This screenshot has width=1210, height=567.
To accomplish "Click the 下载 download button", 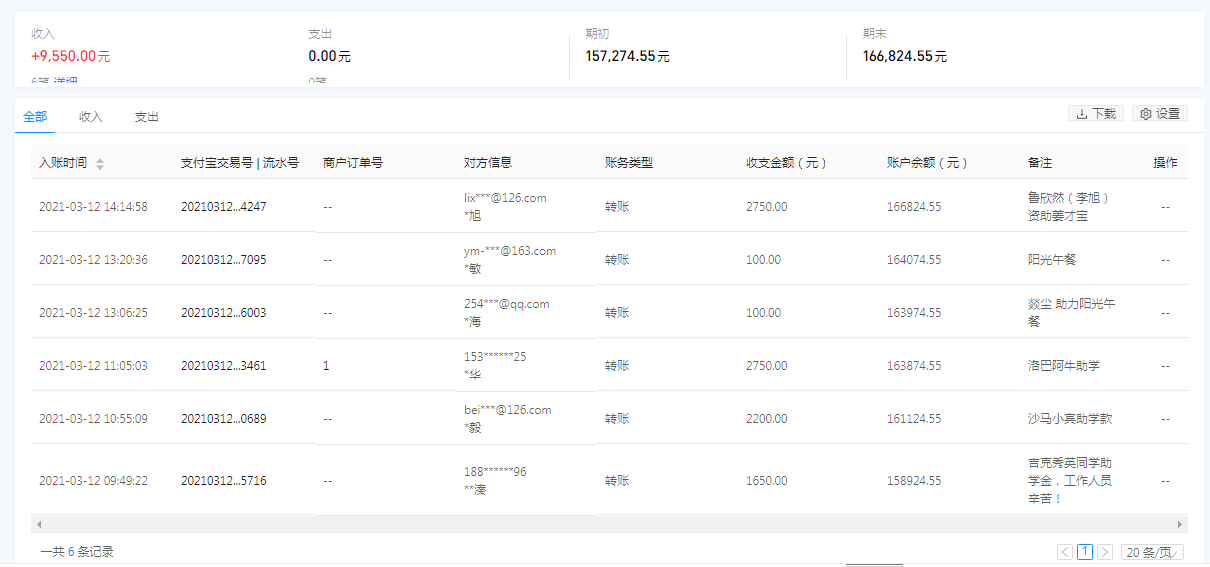I will pyautogui.click(x=1096, y=114).
